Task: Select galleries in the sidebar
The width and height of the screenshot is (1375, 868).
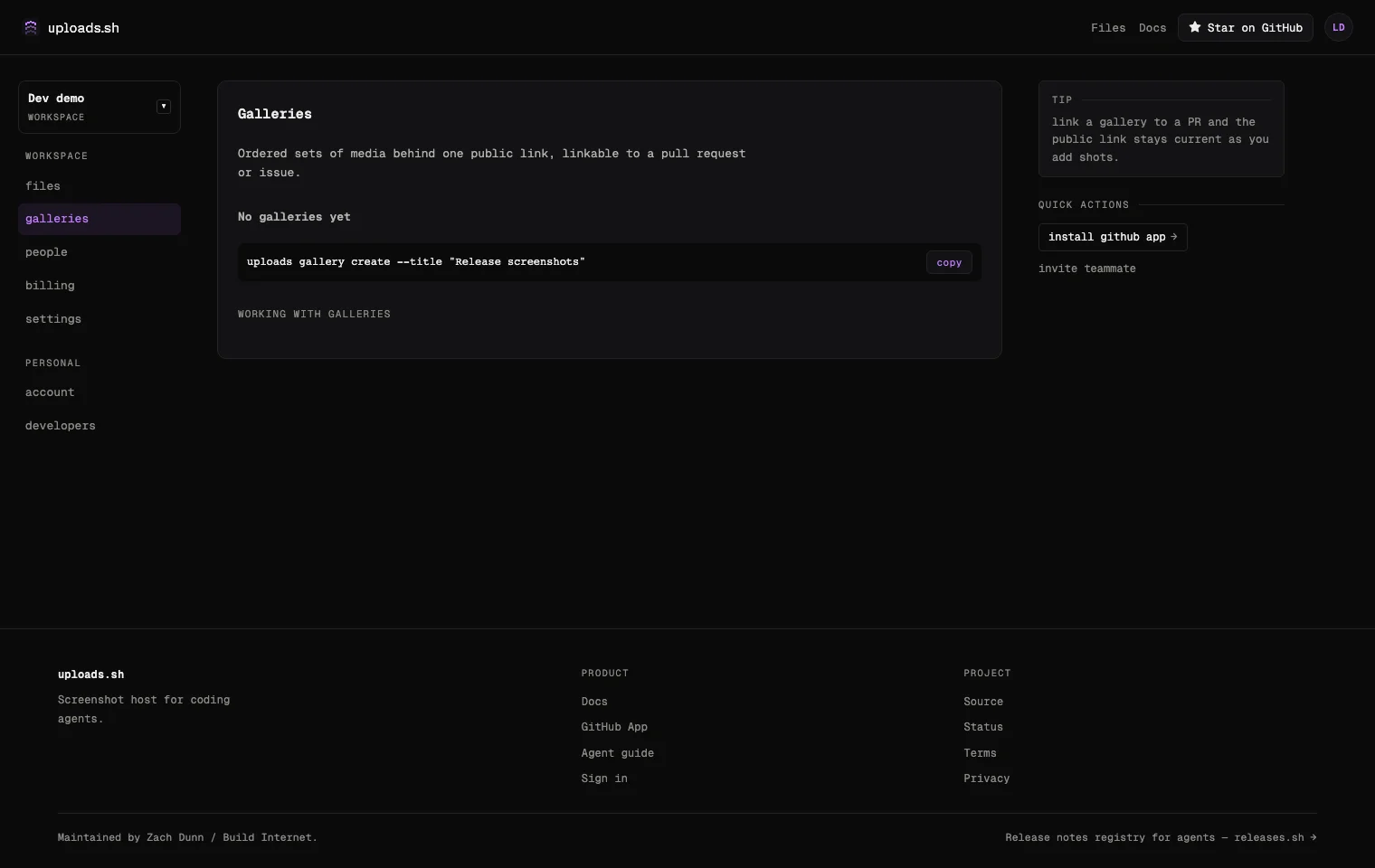Action: click(100, 219)
